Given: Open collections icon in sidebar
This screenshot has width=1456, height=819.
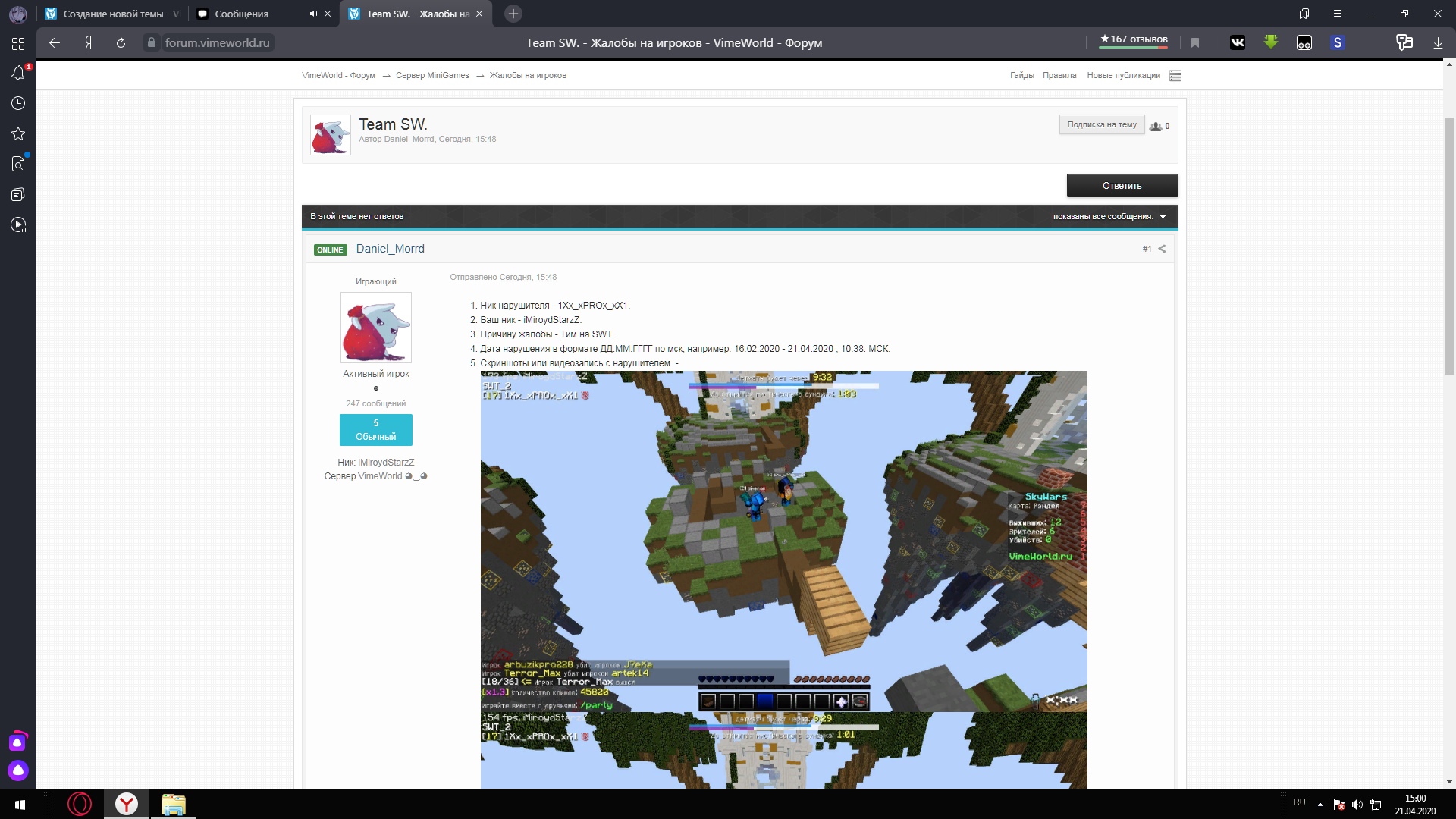Looking at the screenshot, I should click(x=18, y=194).
